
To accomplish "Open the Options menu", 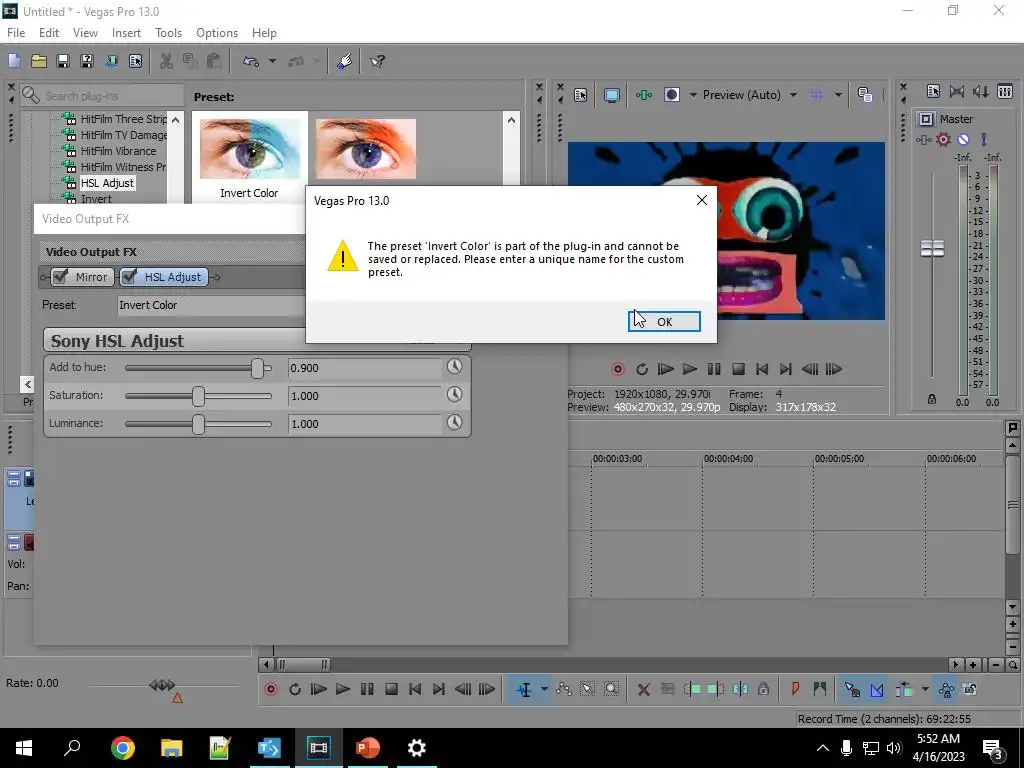I will (217, 33).
